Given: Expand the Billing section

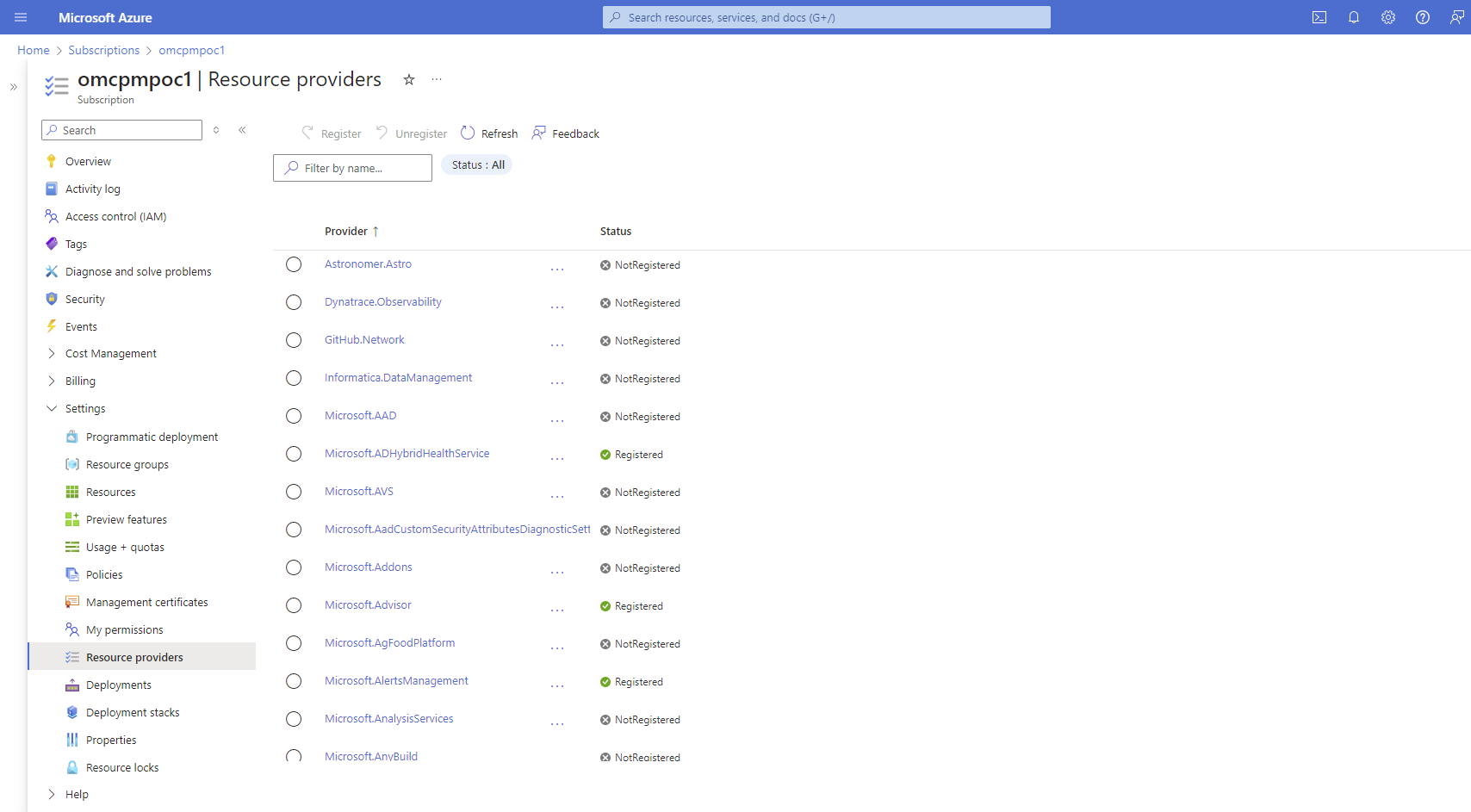Looking at the screenshot, I should tap(52, 381).
